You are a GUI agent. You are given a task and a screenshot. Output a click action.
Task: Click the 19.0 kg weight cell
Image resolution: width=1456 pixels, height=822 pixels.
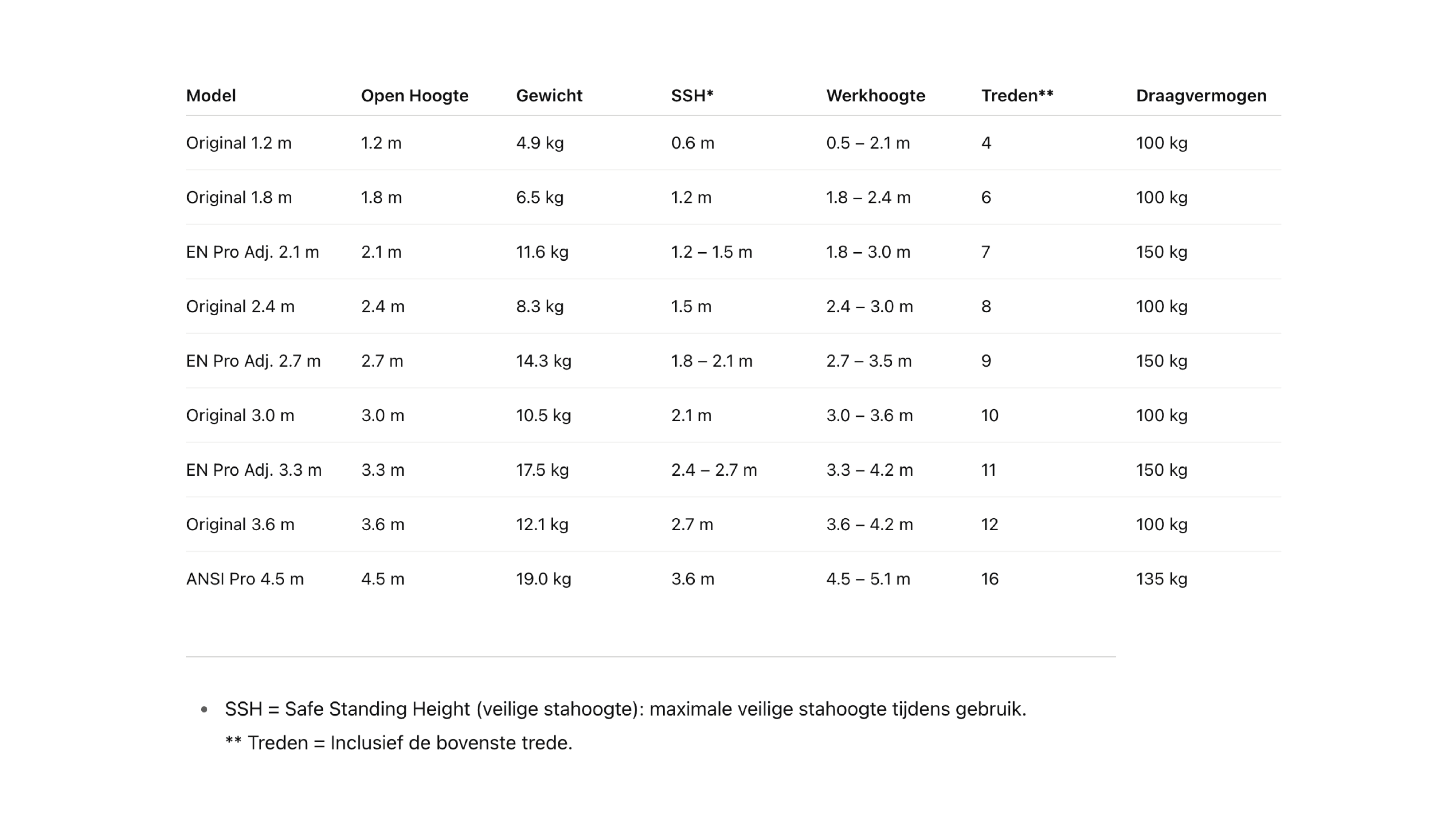click(x=543, y=579)
